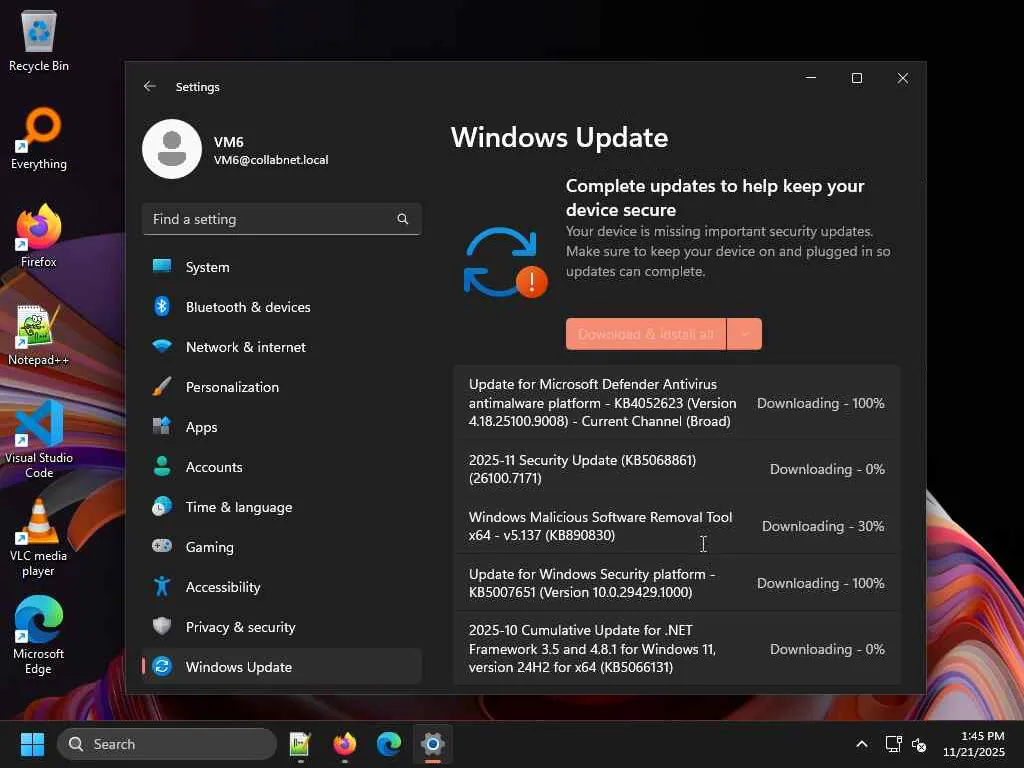Open Personalization settings
The image size is (1024, 768).
pos(281,387)
